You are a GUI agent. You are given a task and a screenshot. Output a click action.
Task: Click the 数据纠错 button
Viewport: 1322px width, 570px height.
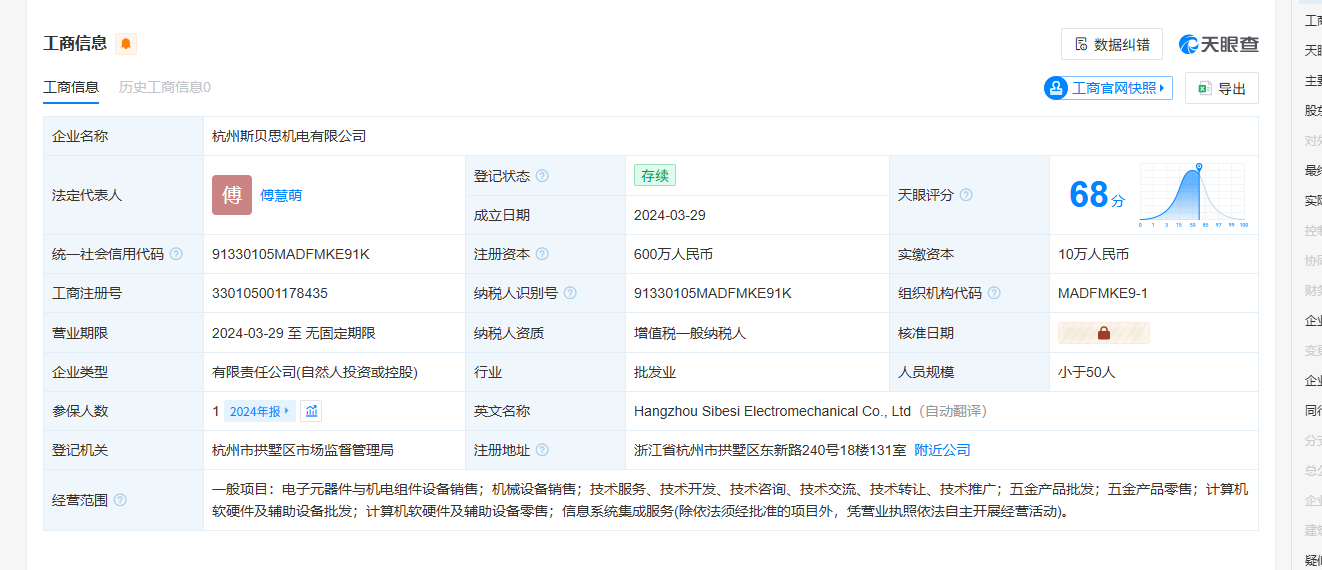(x=1112, y=44)
